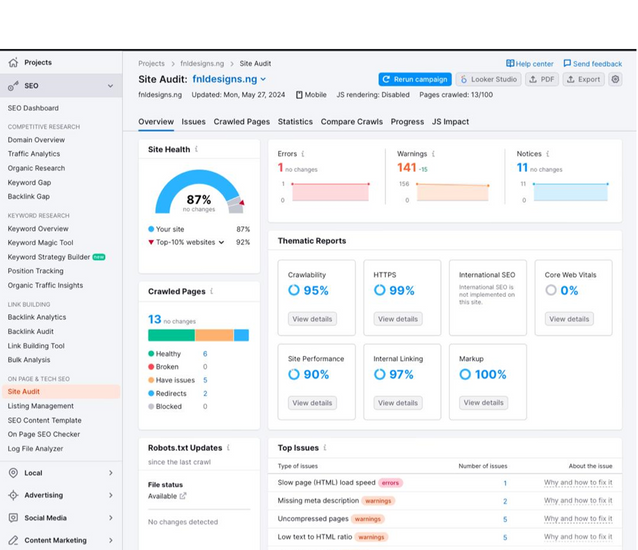Click the Export button
Image resolution: width=638 pixels, height=550 pixels.
[x=584, y=79]
